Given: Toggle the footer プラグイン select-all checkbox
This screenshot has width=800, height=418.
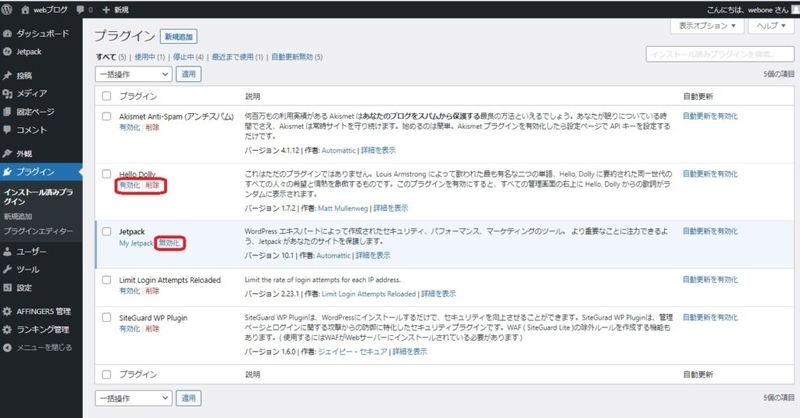Looking at the screenshot, I should (106, 375).
